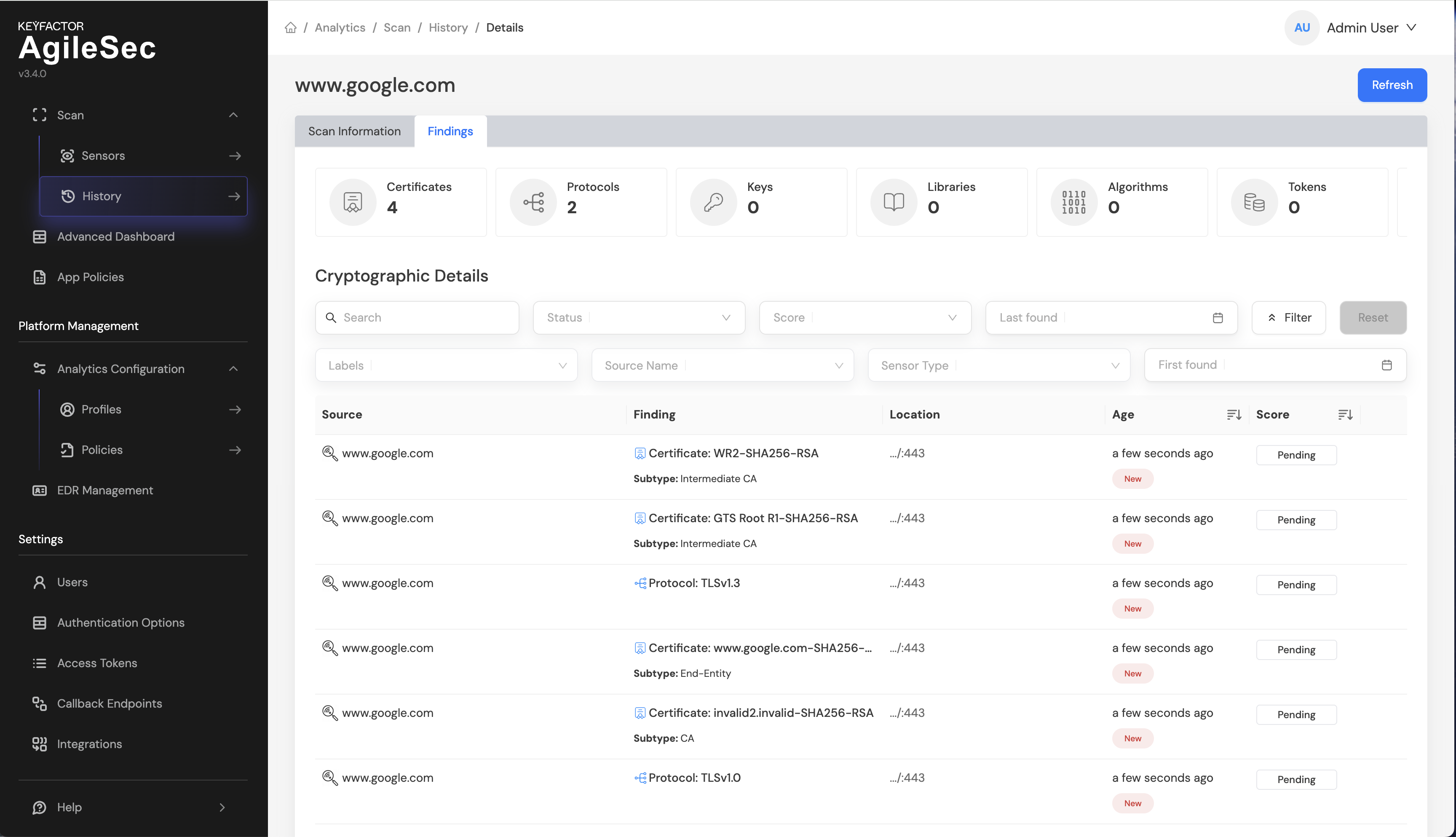Click the Protocols summary card icon
Screen dimensions: 1456x837
point(533,202)
